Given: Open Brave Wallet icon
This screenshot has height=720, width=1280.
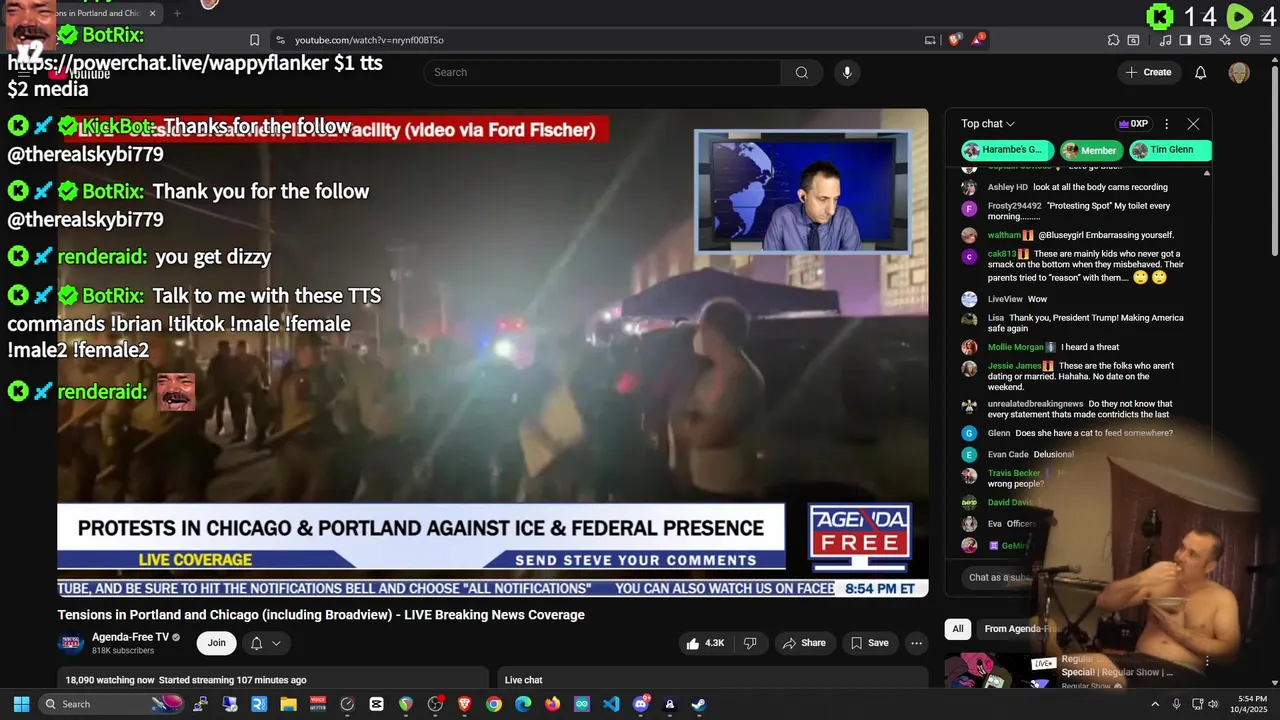Looking at the screenshot, I should click(1207, 40).
